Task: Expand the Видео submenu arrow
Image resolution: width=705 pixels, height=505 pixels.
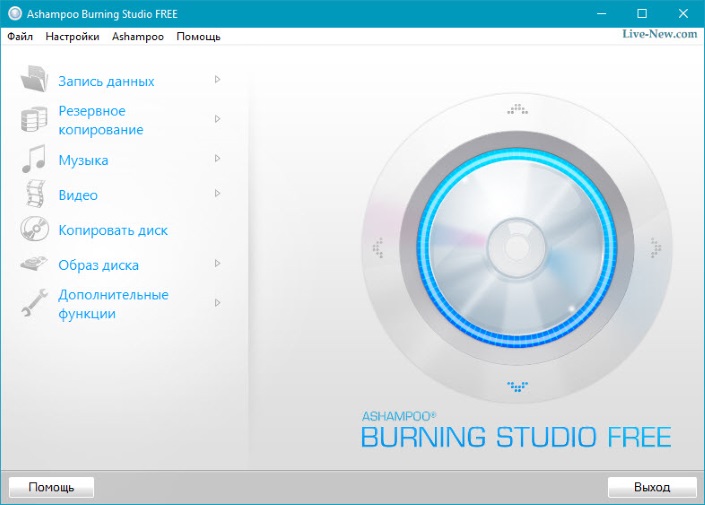Action: (x=217, y=193)
